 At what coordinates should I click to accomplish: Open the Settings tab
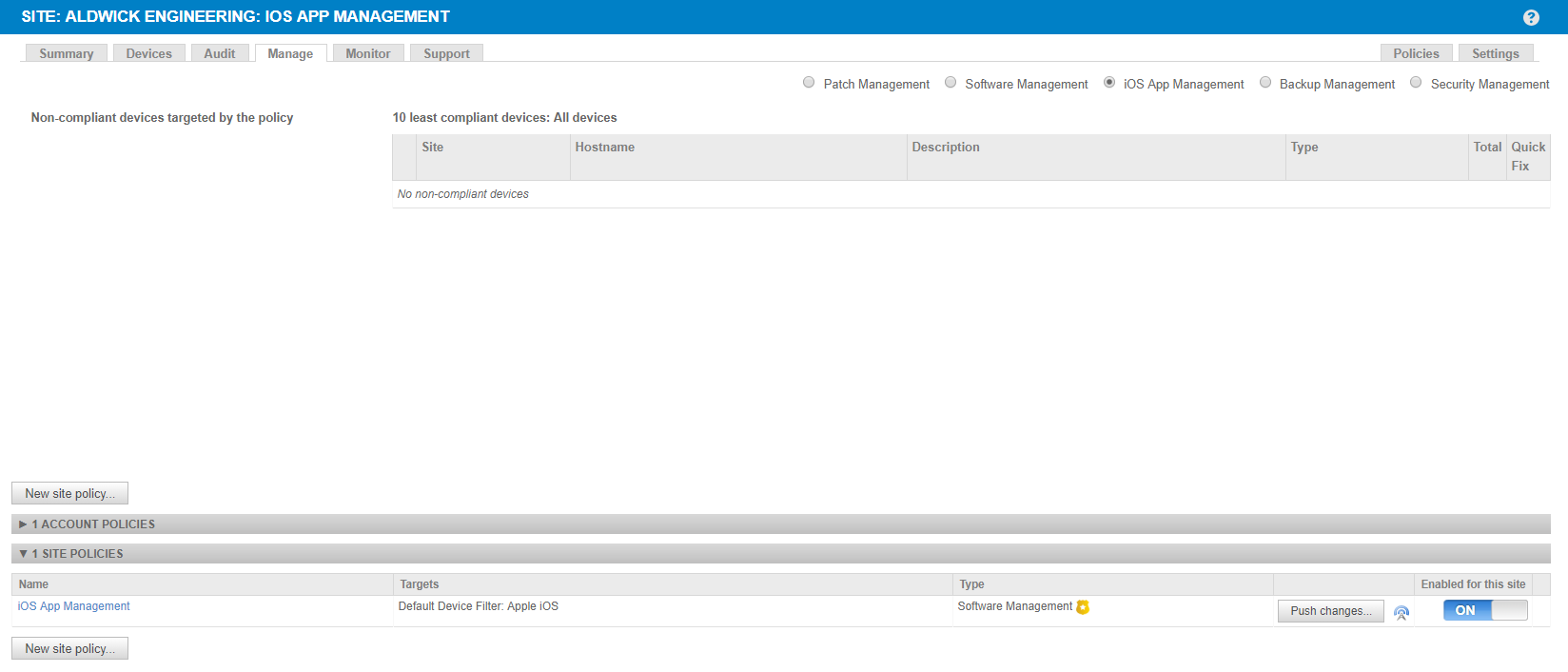point(1495,54)
